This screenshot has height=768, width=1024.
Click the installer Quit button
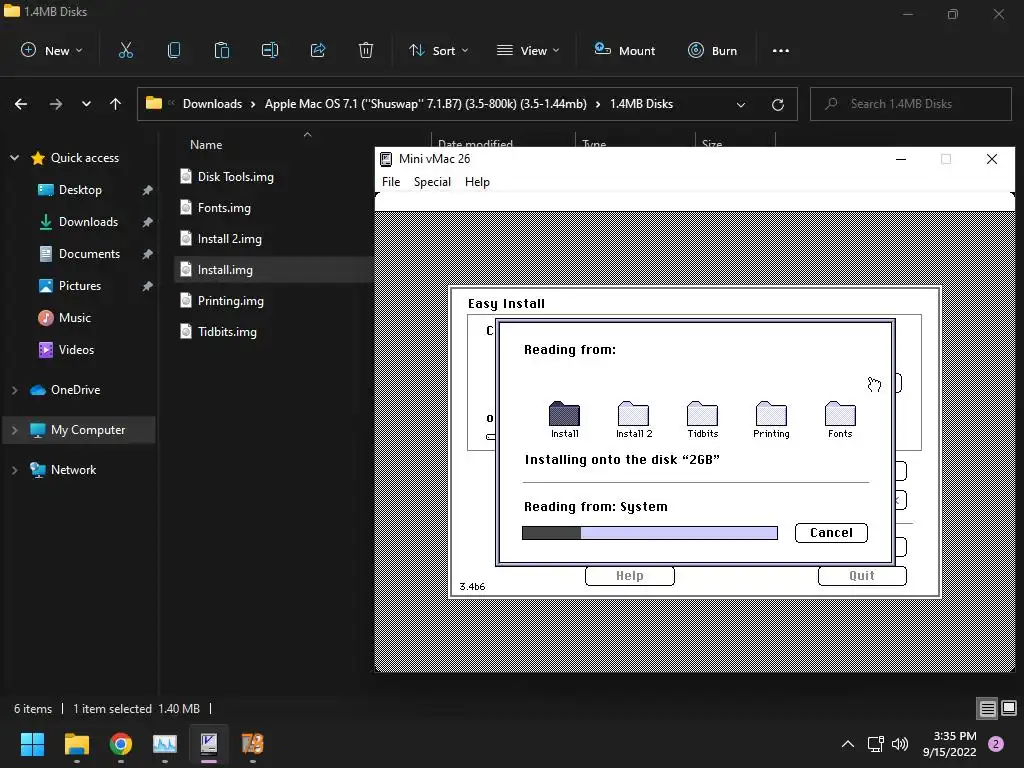[x=861, y=576]
